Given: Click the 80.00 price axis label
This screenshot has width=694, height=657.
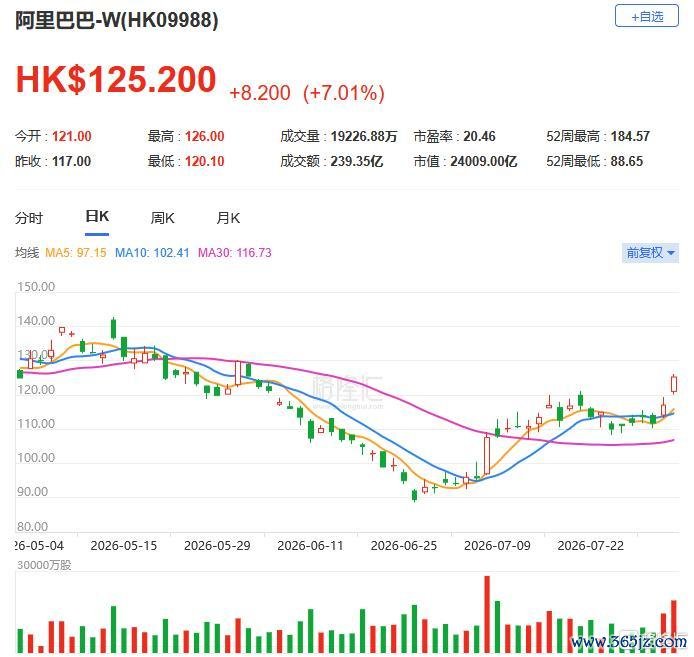Looking at the screenshot, I should [x=32, y=526].
